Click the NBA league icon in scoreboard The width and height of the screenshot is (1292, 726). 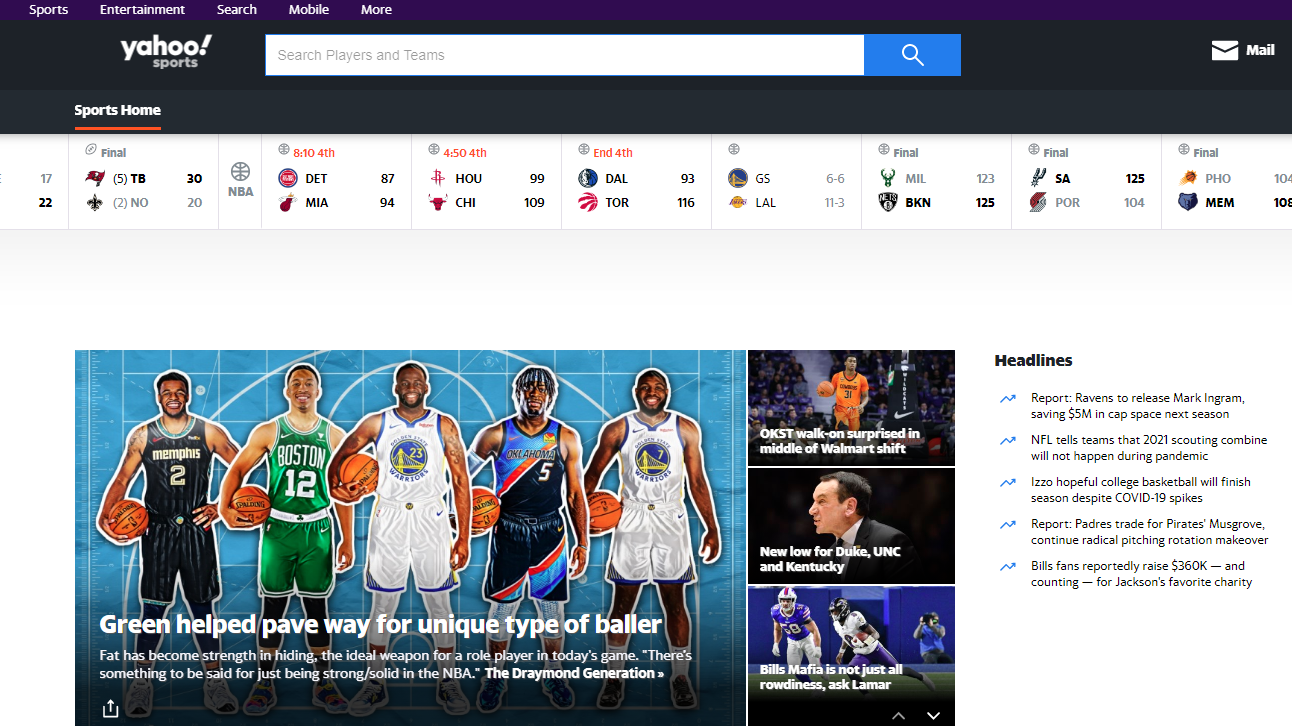click(240, 179)
